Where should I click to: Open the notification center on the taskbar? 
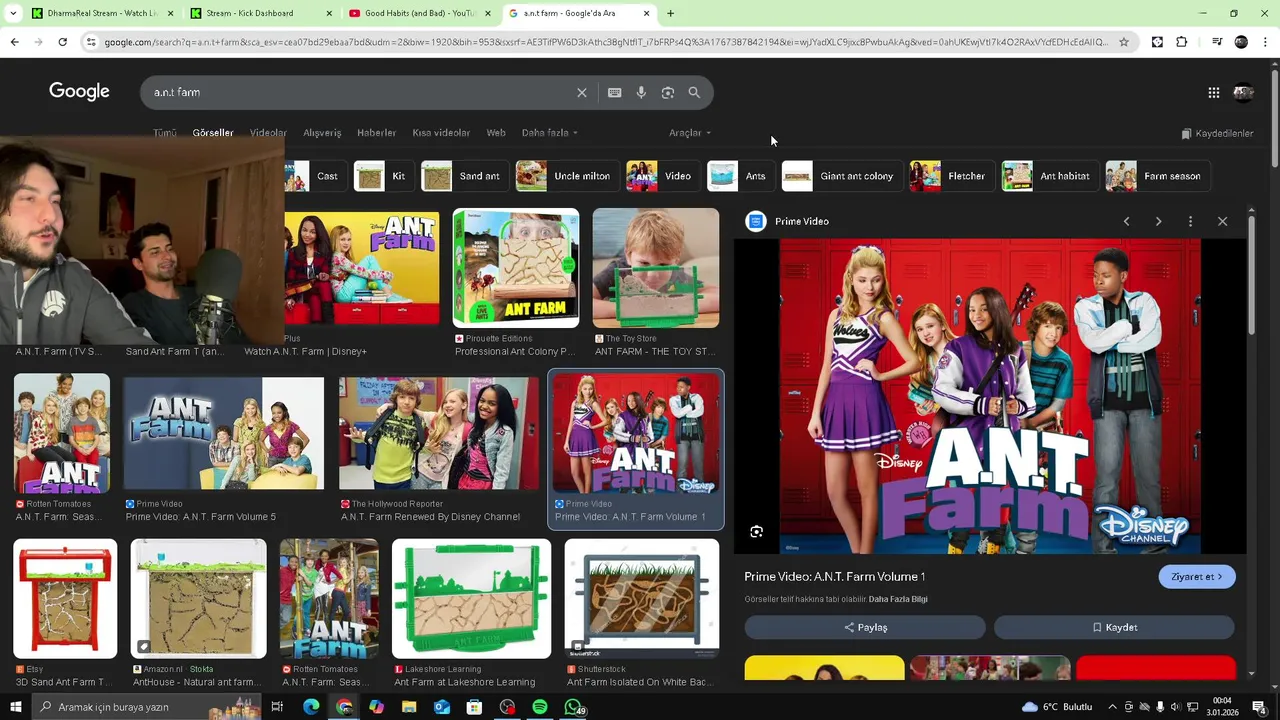(x=1259, y=707)
